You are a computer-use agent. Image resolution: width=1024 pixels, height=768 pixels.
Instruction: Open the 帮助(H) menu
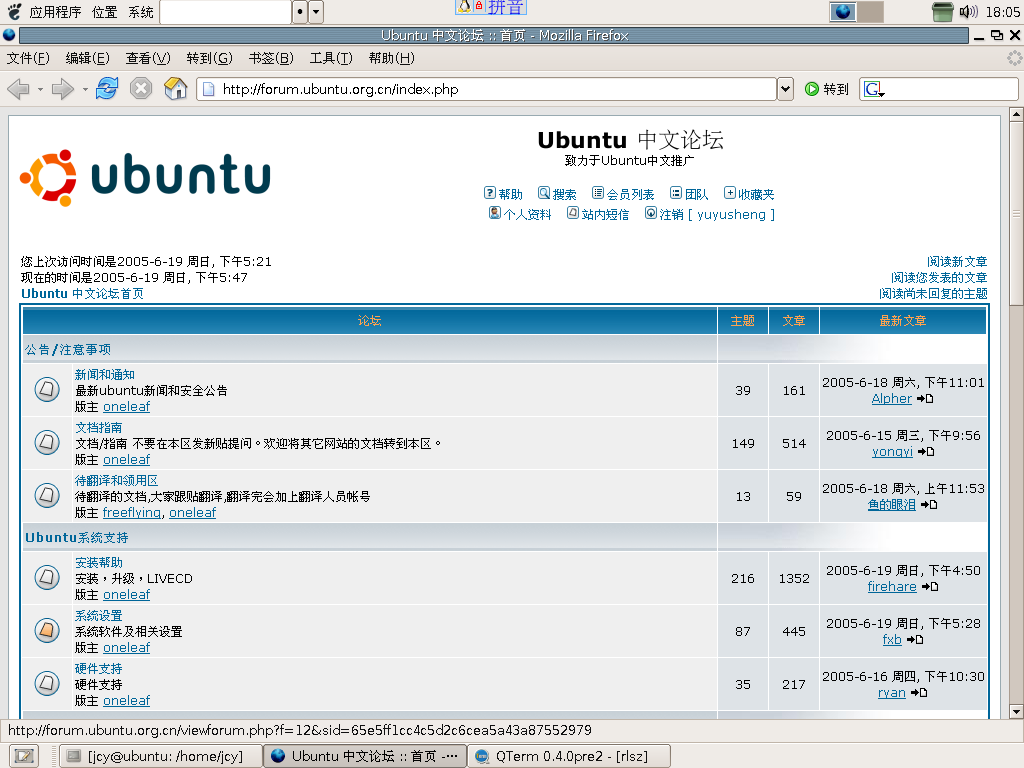[391, 58]
